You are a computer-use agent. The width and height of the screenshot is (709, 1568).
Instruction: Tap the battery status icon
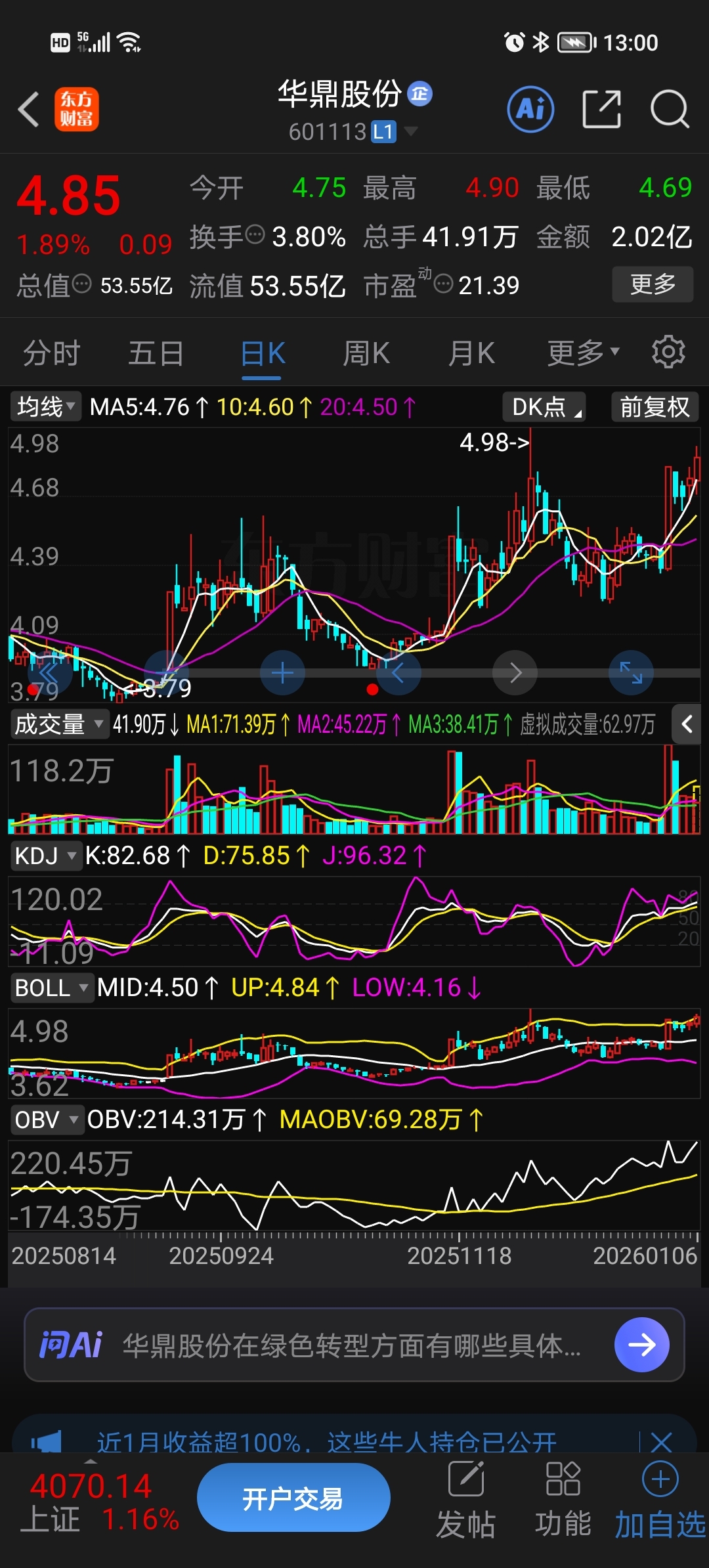click(577, 43)
